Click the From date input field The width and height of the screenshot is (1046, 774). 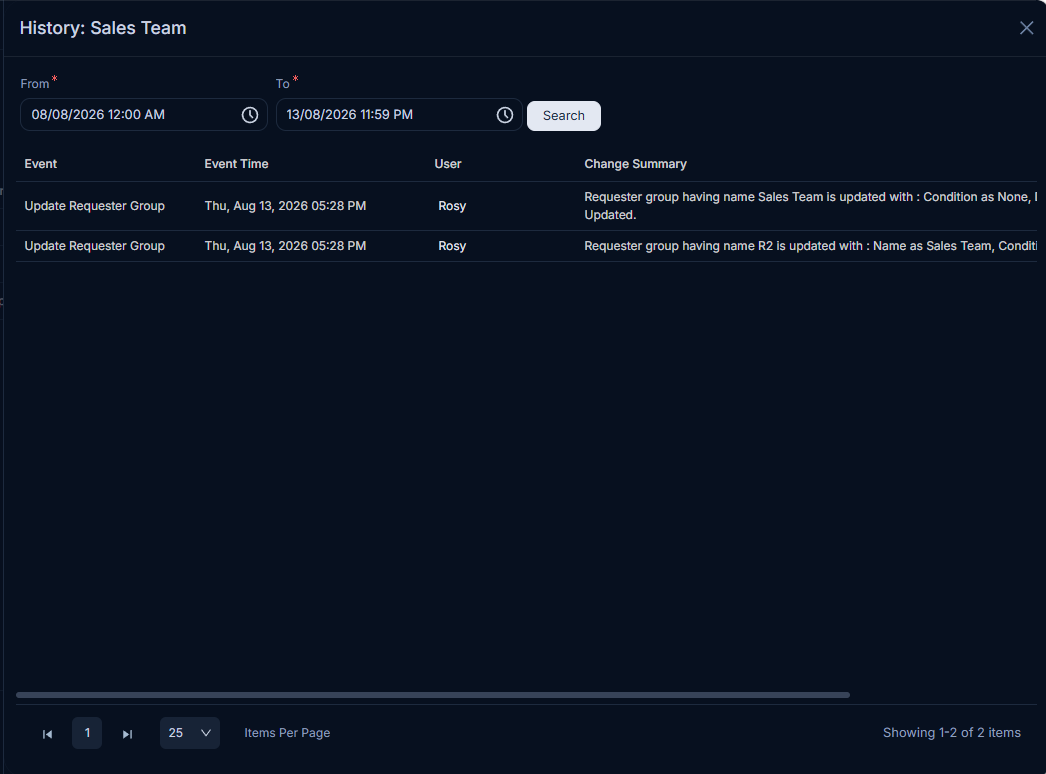[x=143, y=115]
